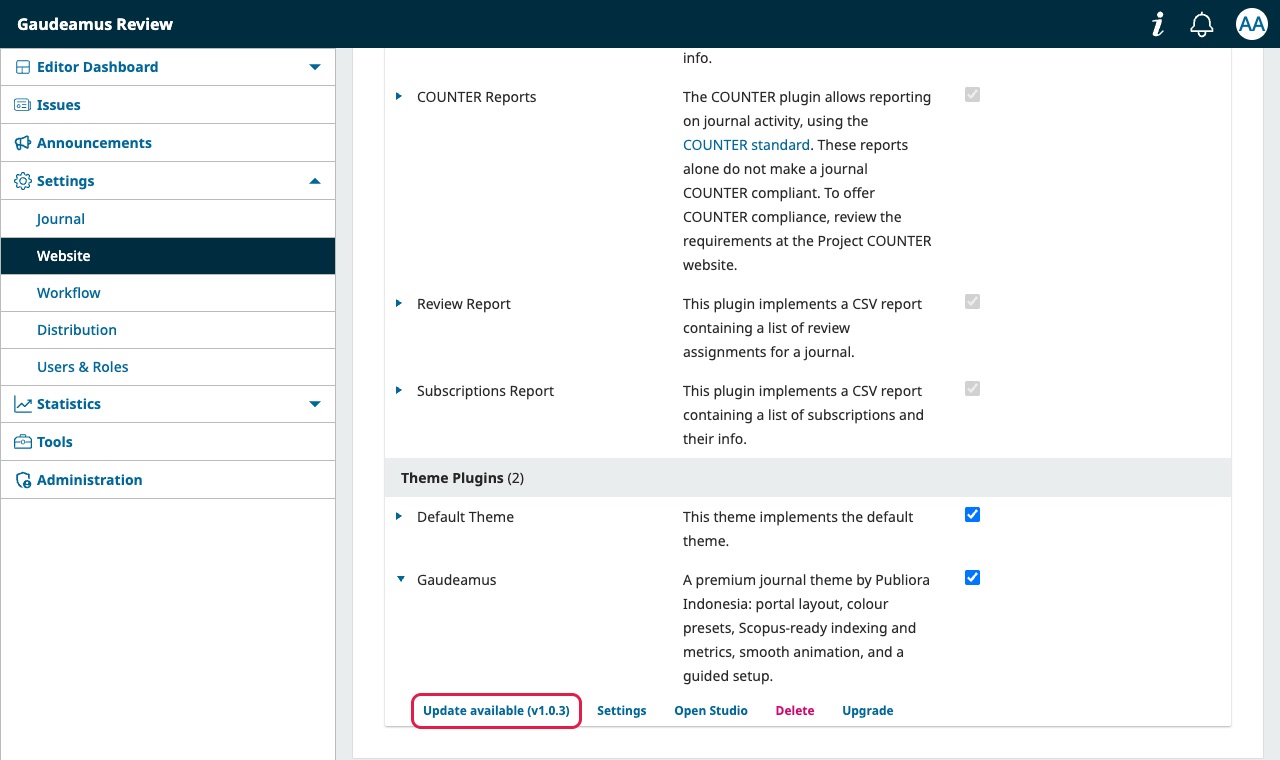This screenshot has height=760, width=1280.
Task: Click the Editor Dashboard grid icon
Action: [x=22, y=67]
